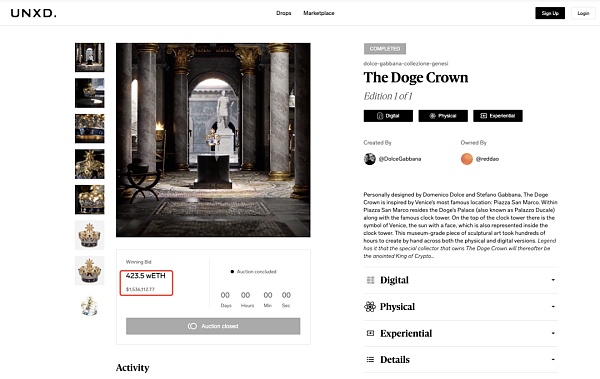Expand the Digital section arrow
This screenshot has height=379, width=600.
coord(553,280)
